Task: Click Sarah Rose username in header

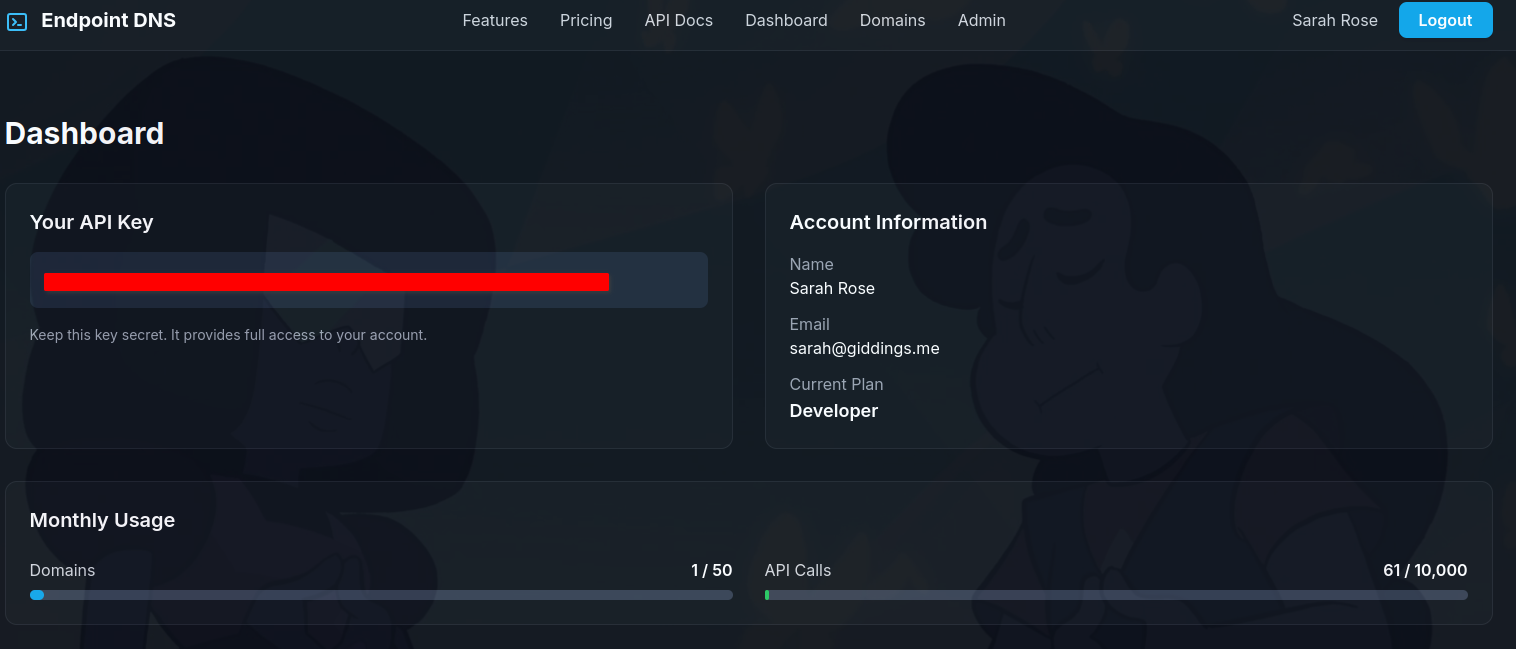Action: (x=1334, y=20)
